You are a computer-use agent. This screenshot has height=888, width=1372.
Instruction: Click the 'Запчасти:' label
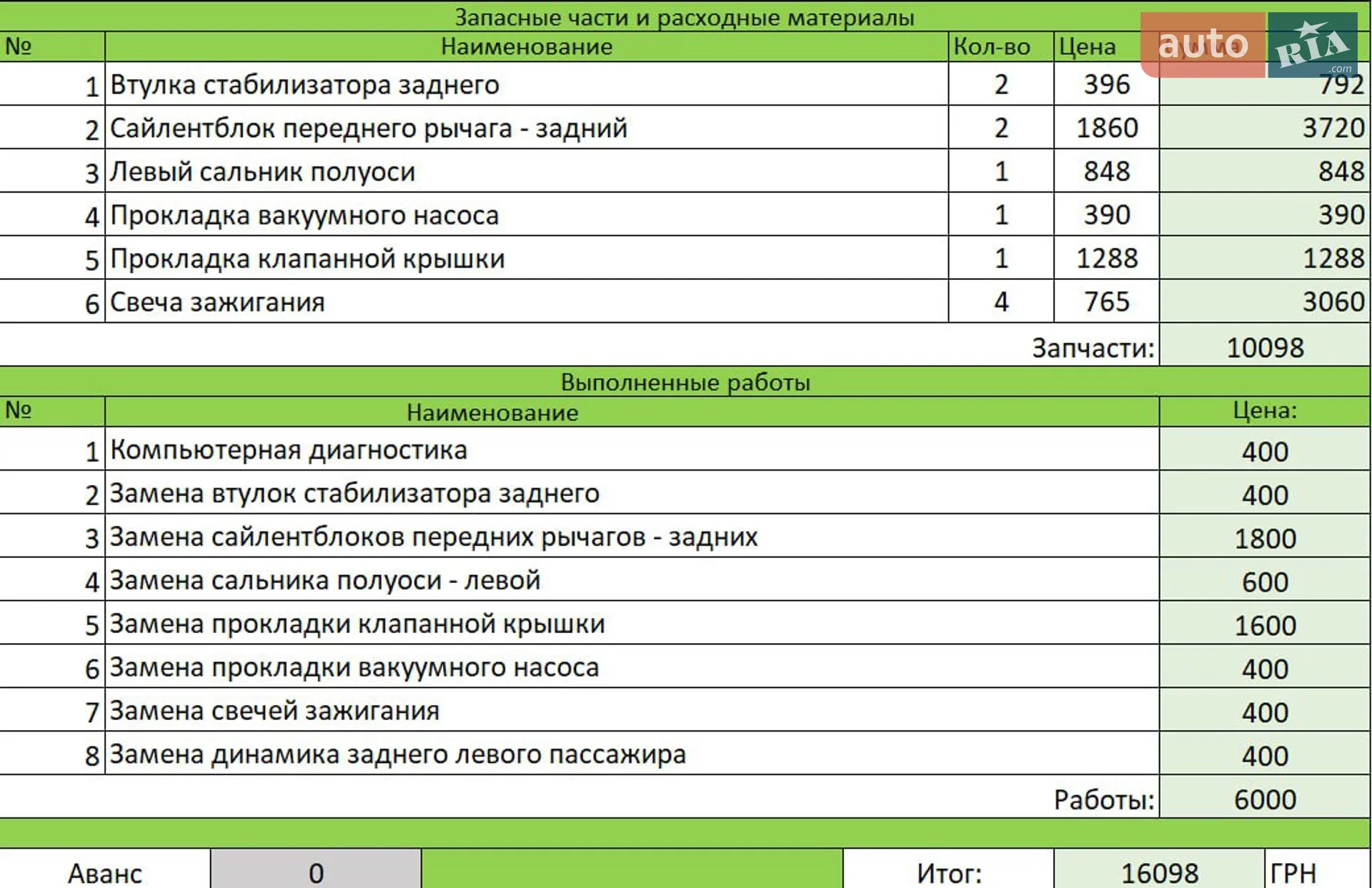1093,348
